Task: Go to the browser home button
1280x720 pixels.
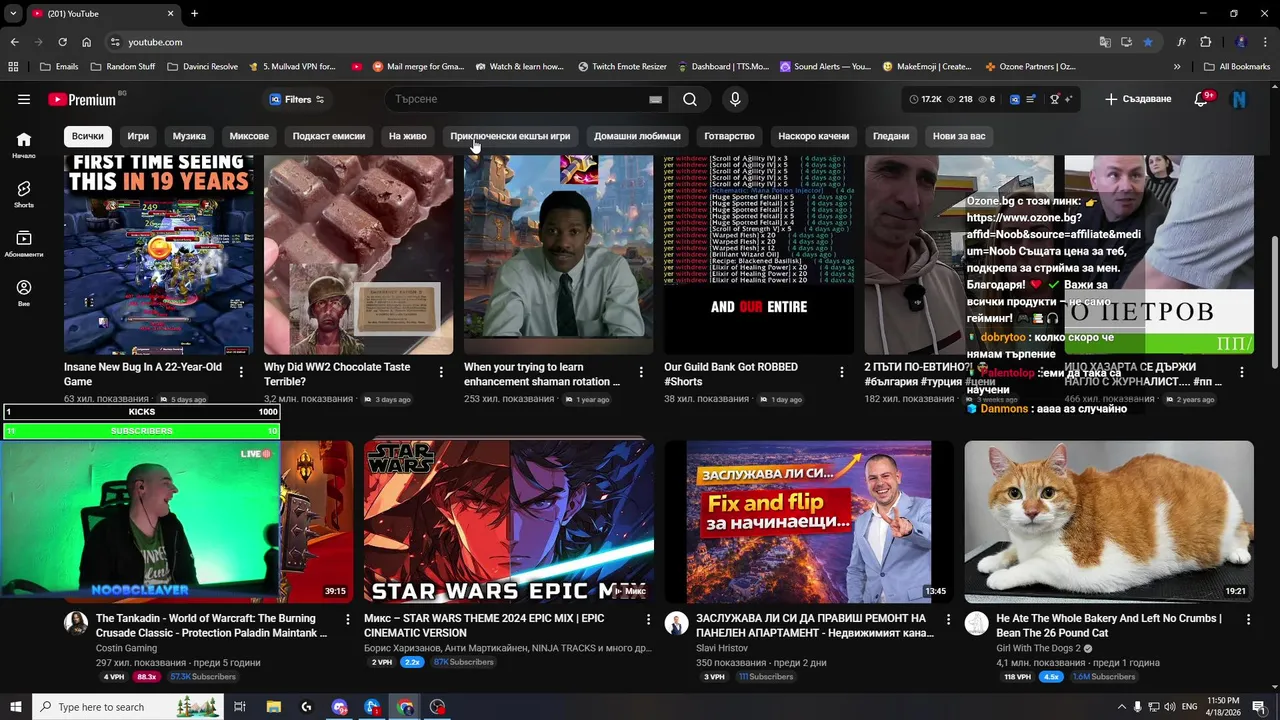Action: pos(87,42)
